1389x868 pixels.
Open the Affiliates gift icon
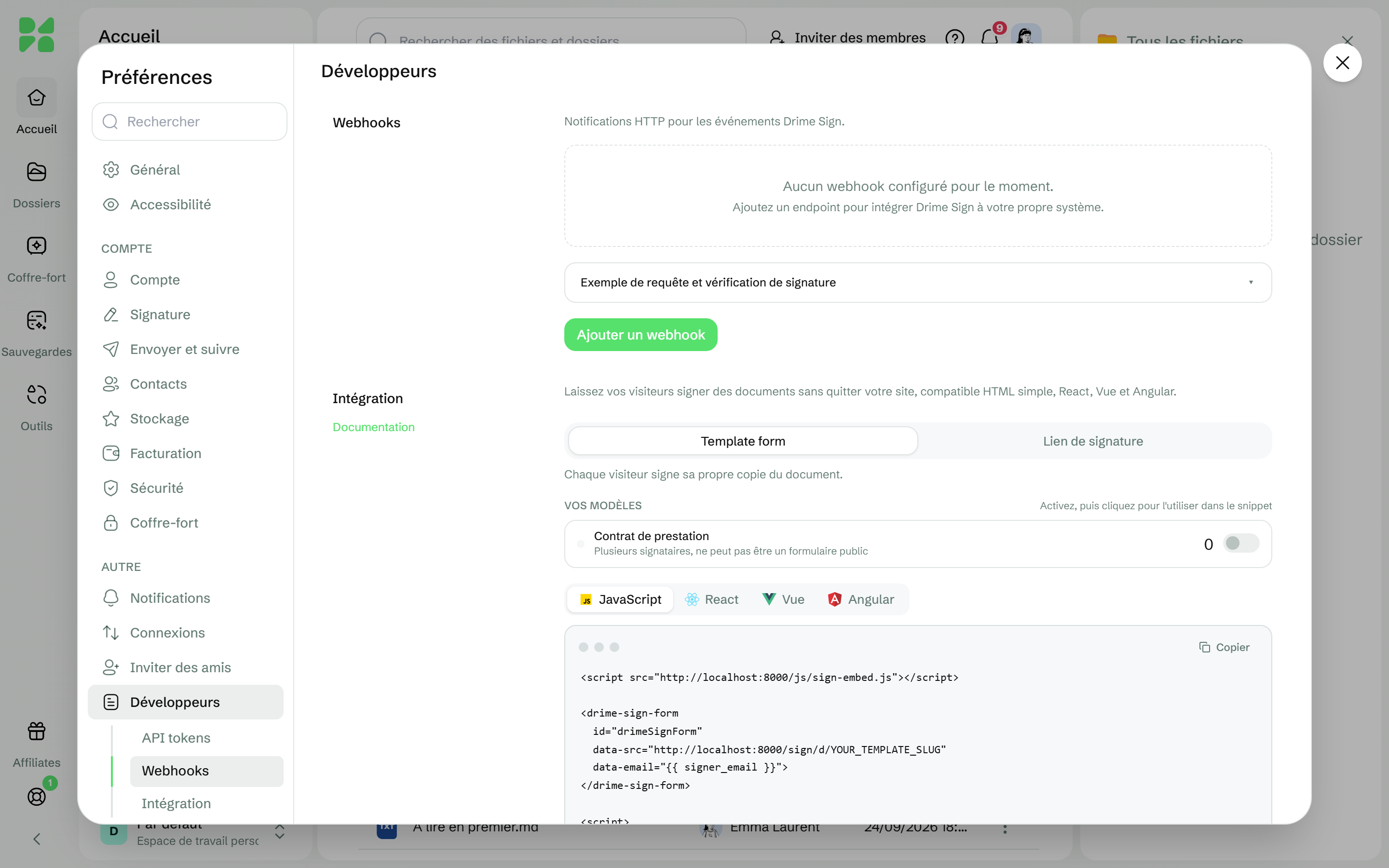(36, 731)
